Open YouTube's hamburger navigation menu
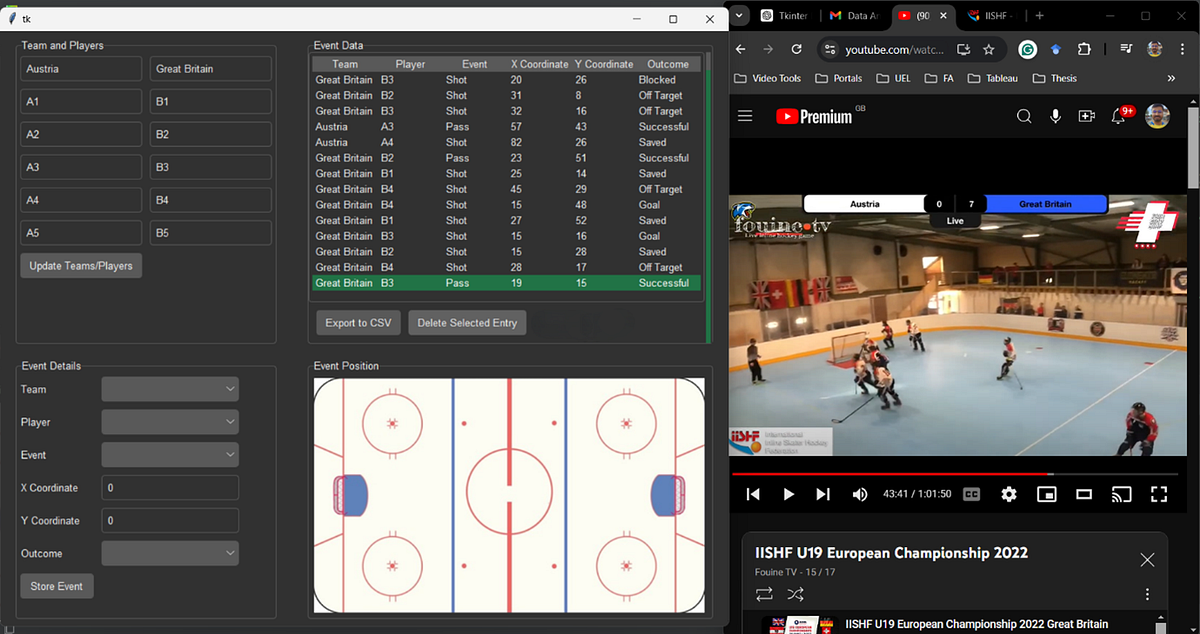Screen dimensions: 1200x634 coord(744,116)
